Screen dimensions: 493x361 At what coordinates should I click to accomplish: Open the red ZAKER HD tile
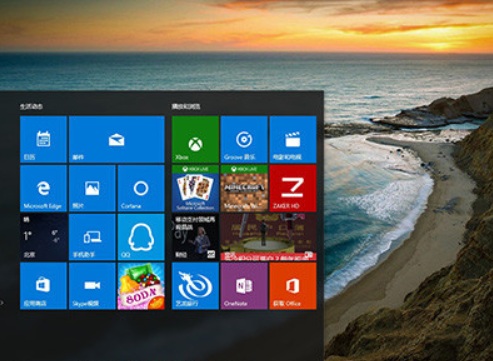tap(293, 188)
